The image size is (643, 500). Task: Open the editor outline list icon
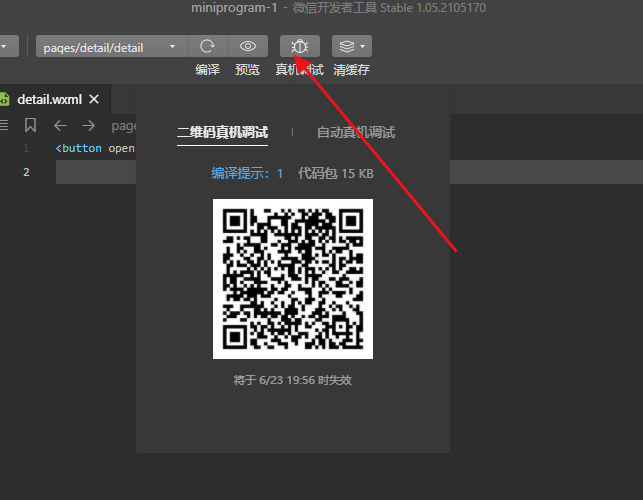point(4,125)
